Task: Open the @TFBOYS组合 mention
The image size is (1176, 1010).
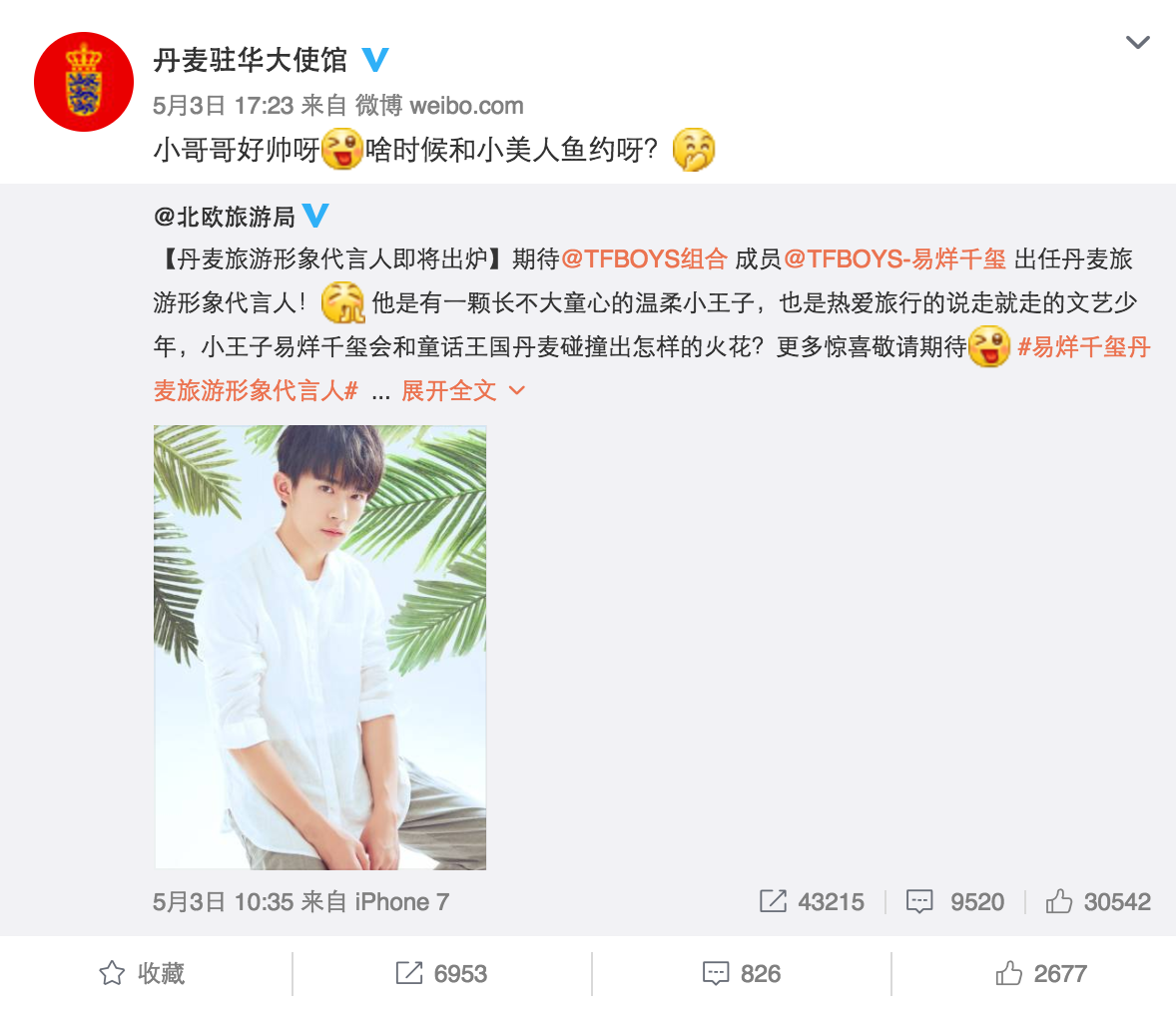Action: (644, 259)
